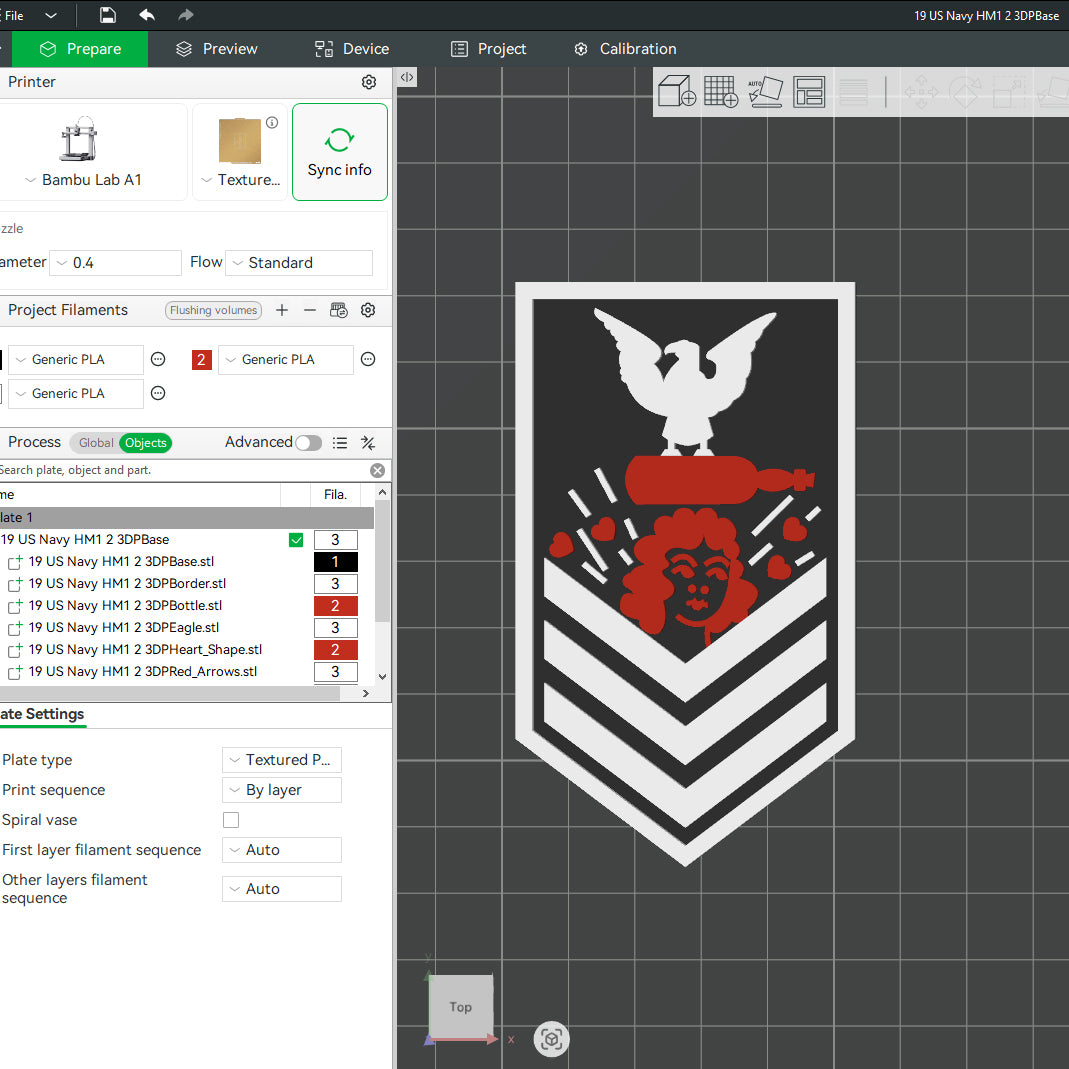Click the AMS filament sync icon

[x=338, y=310]
